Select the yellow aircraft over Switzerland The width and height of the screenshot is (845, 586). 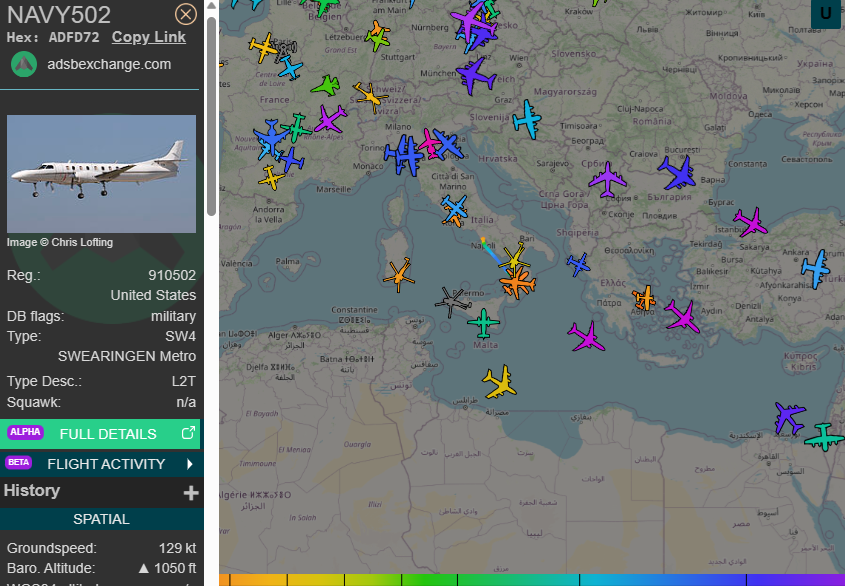(371, 97)
